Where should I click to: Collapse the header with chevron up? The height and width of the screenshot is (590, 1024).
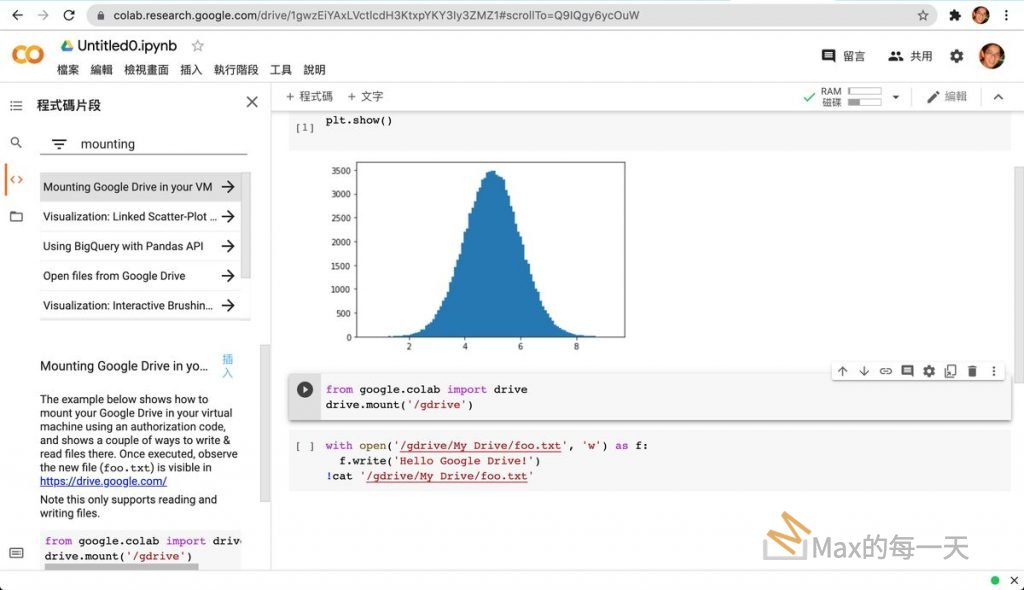pyautogui.click(x=997, y=97)
